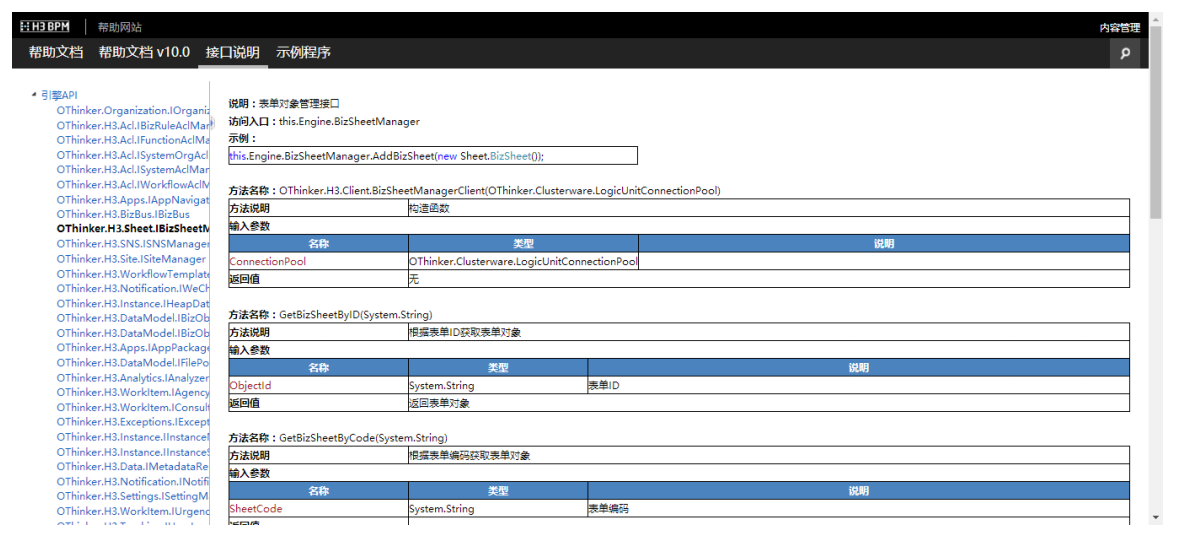The height and width of the screenshot is (547, 1179).
Task: Open OThinker.H3.Apps.IAppPackage tree item
Action: click(132, 348)
